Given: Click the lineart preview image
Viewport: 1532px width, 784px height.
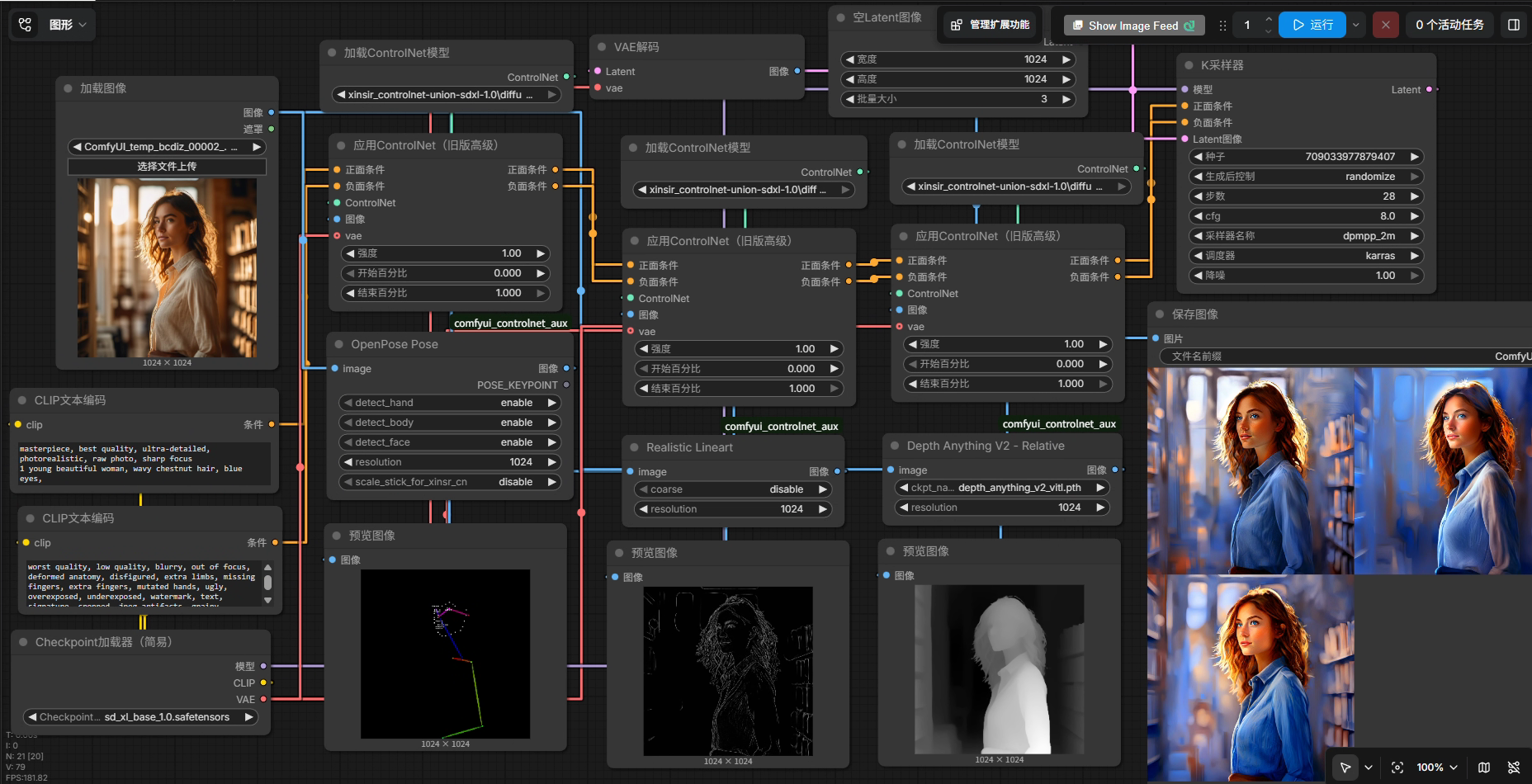Looking at the screenshot, I should coord(728,671).
